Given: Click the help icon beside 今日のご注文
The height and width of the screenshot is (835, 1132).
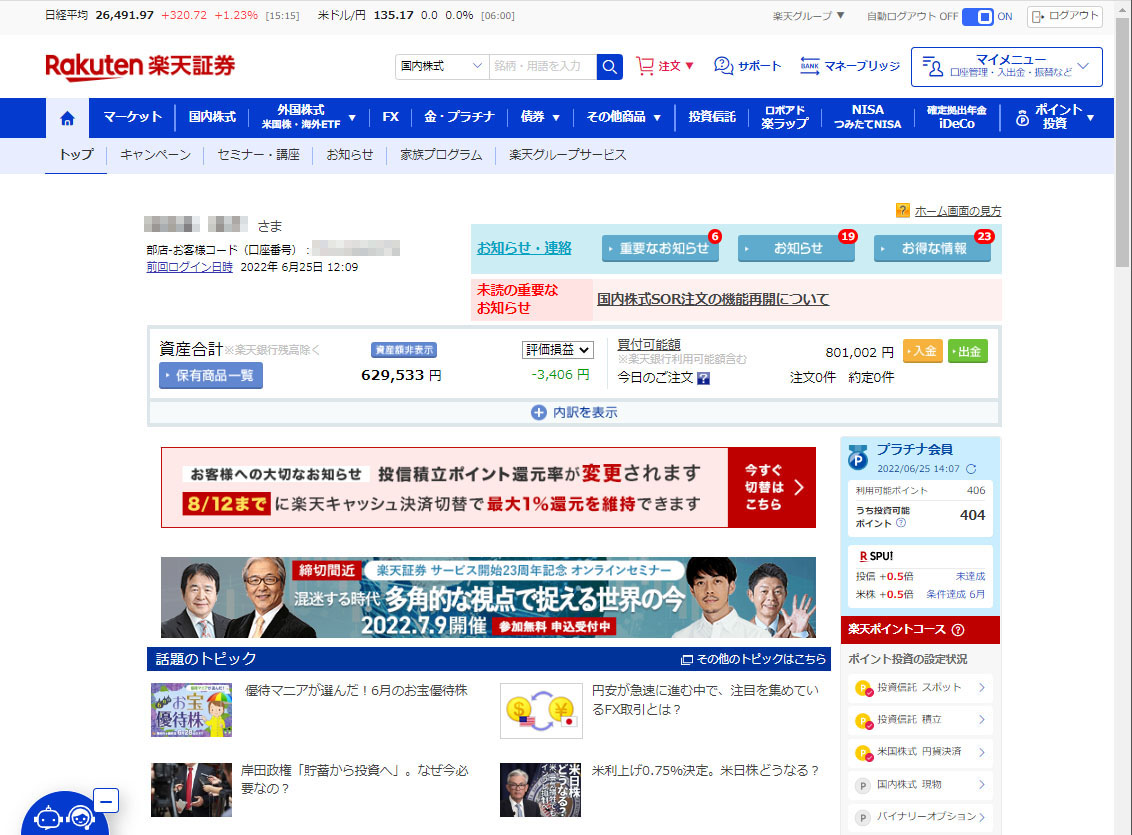Looking at the screenshot, I should coord(703,378).
